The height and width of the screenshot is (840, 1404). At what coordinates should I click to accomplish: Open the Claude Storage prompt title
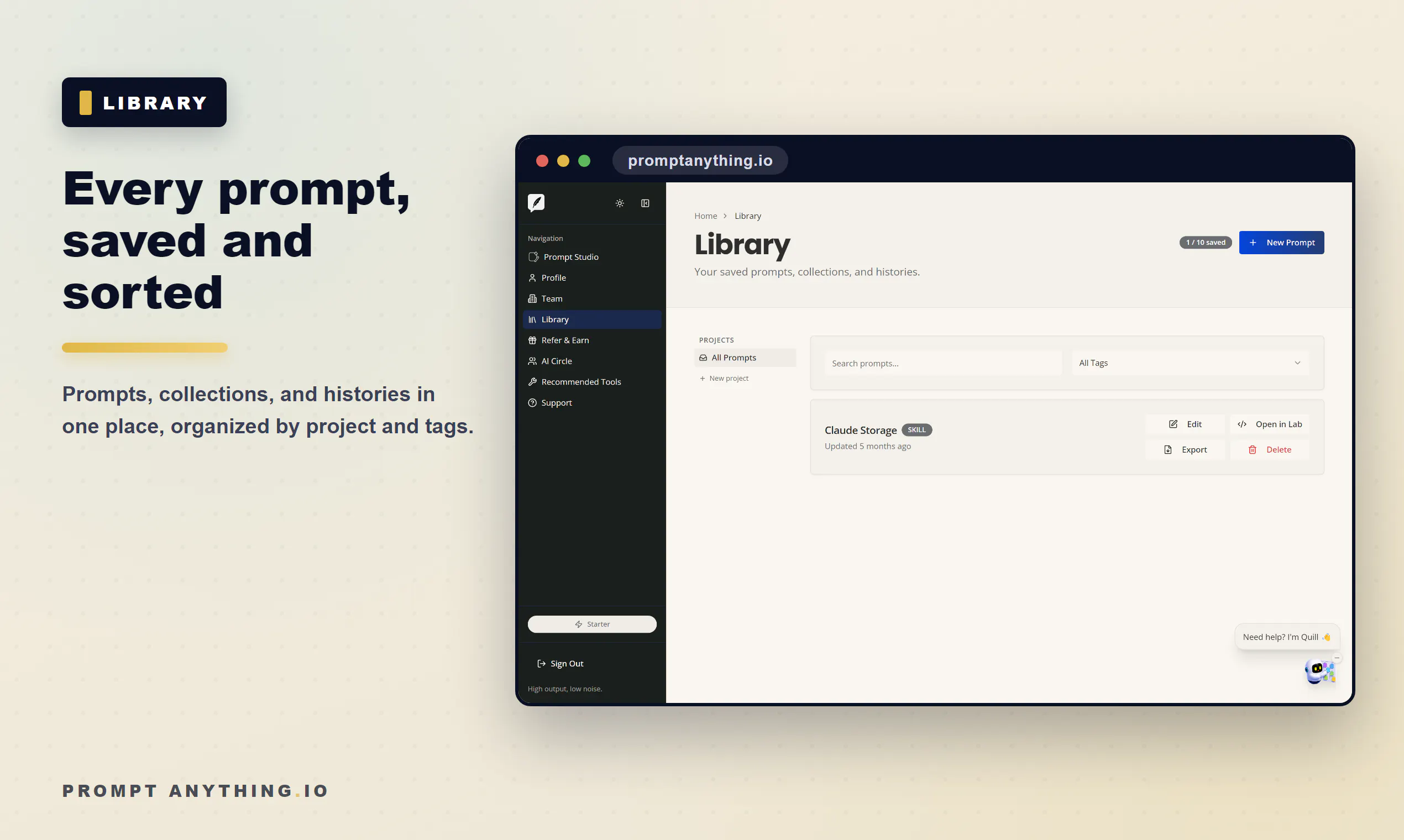(860, 430)
